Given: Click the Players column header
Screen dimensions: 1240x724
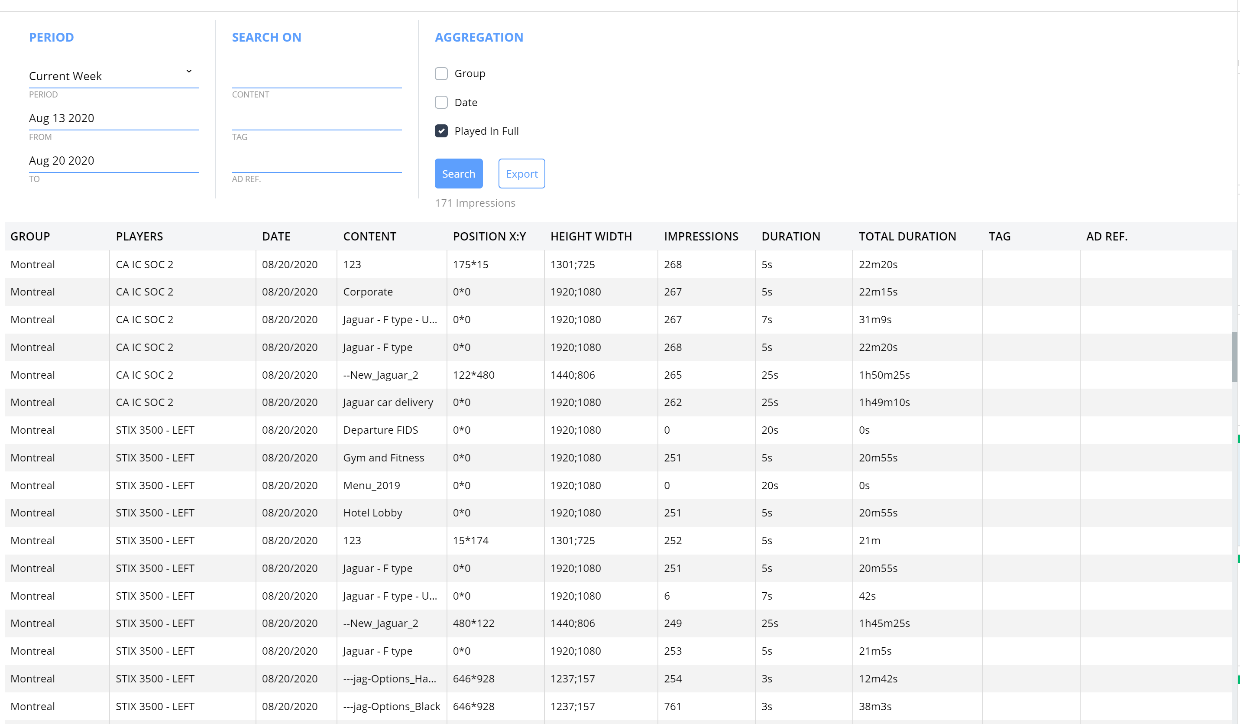Looking at the screenshot, I should point(139,237).
